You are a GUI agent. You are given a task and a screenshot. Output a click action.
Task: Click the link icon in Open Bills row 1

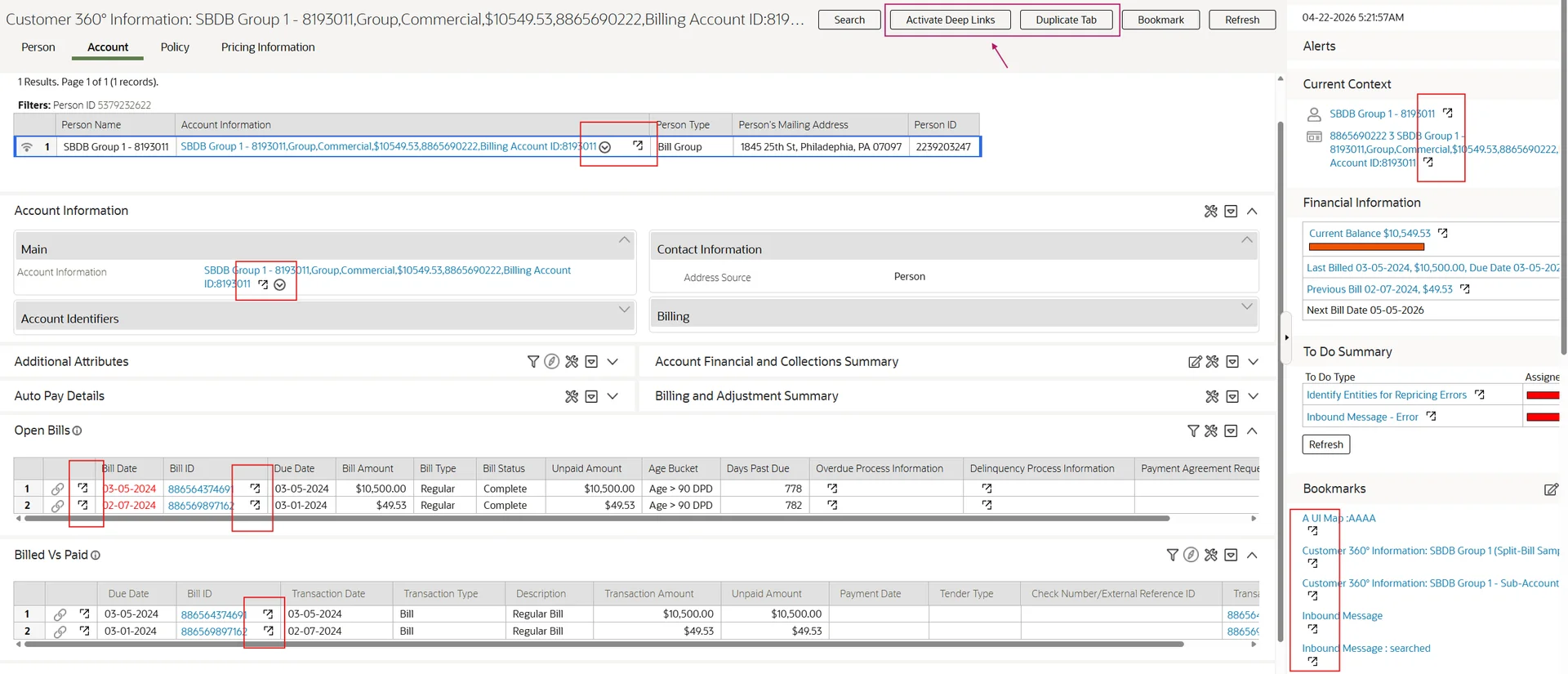click(57, 489)
